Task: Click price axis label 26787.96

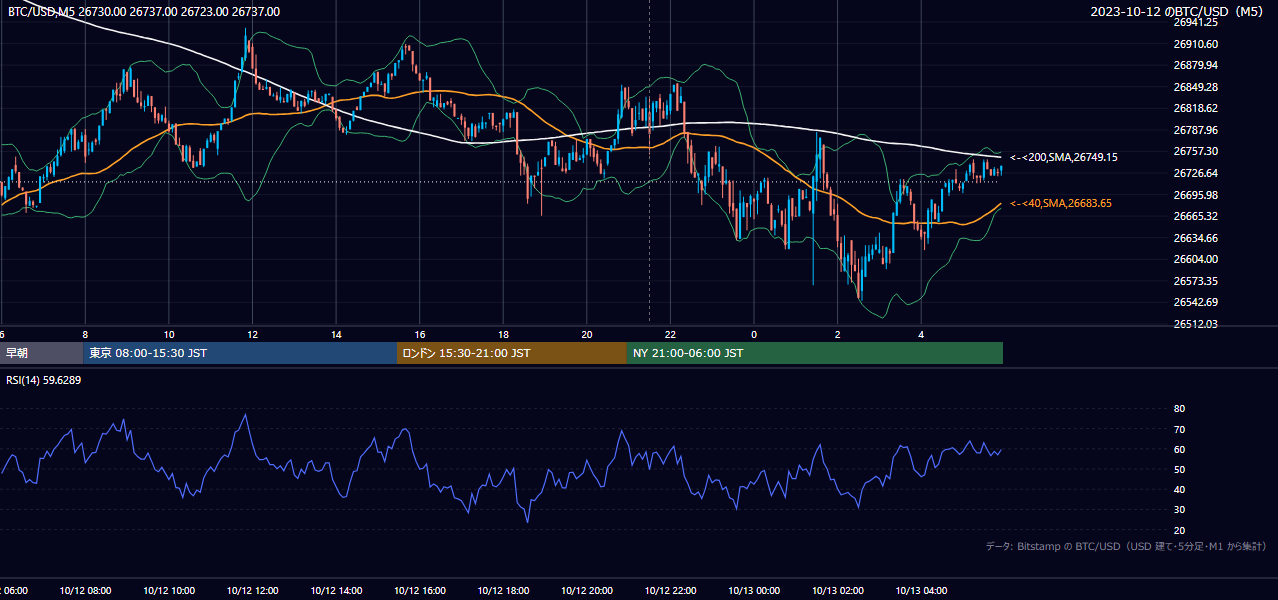Action: click(1195, 130)
